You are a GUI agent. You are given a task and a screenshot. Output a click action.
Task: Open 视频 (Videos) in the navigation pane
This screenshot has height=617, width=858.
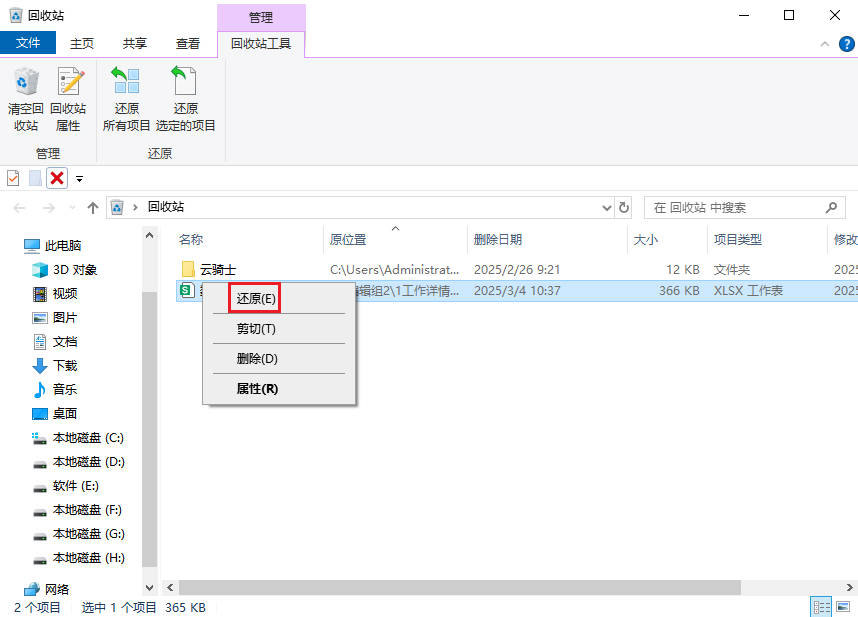tap(55, 294)
